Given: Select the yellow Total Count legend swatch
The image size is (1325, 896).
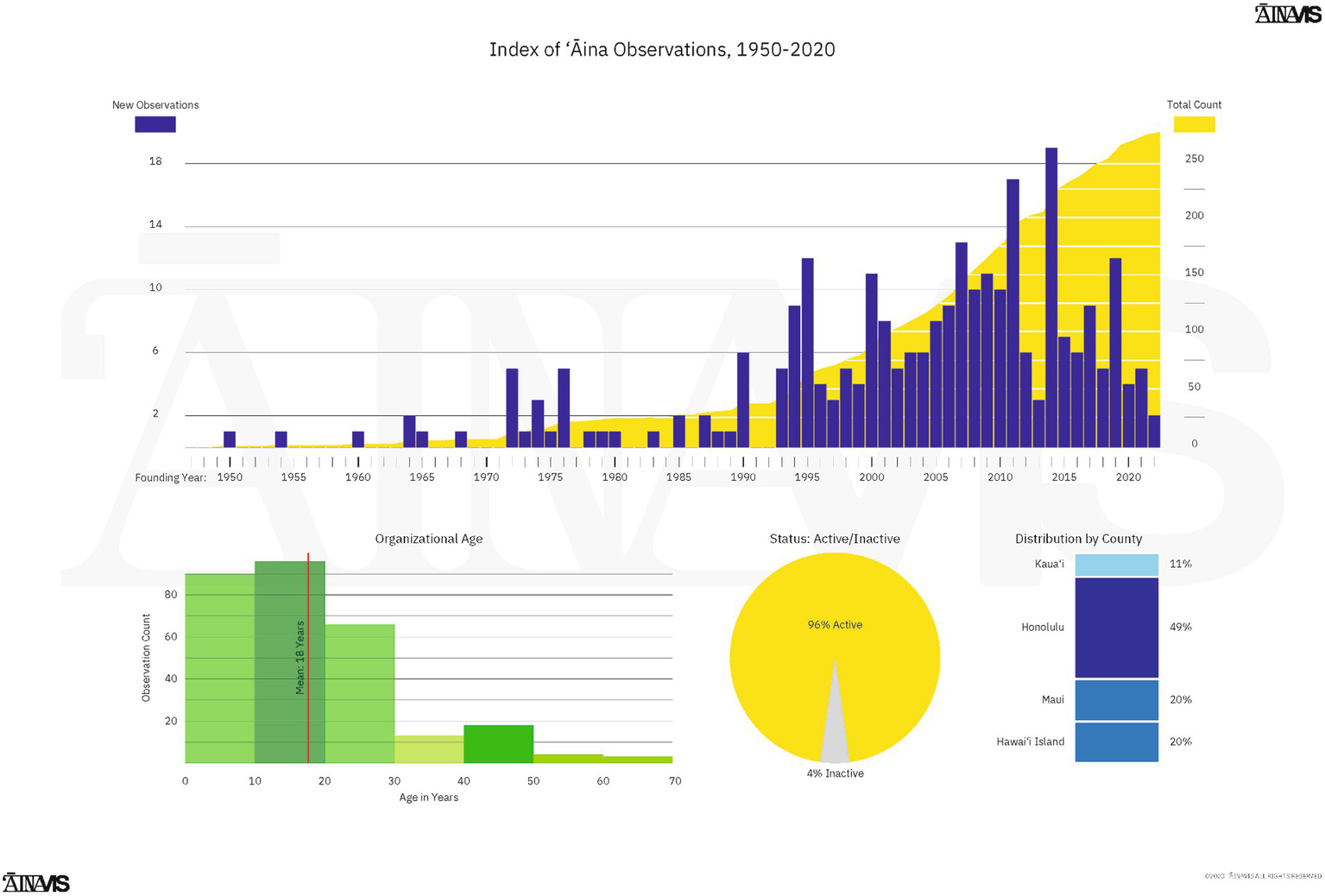Looking at the screenshot, I should [1194, 124].
